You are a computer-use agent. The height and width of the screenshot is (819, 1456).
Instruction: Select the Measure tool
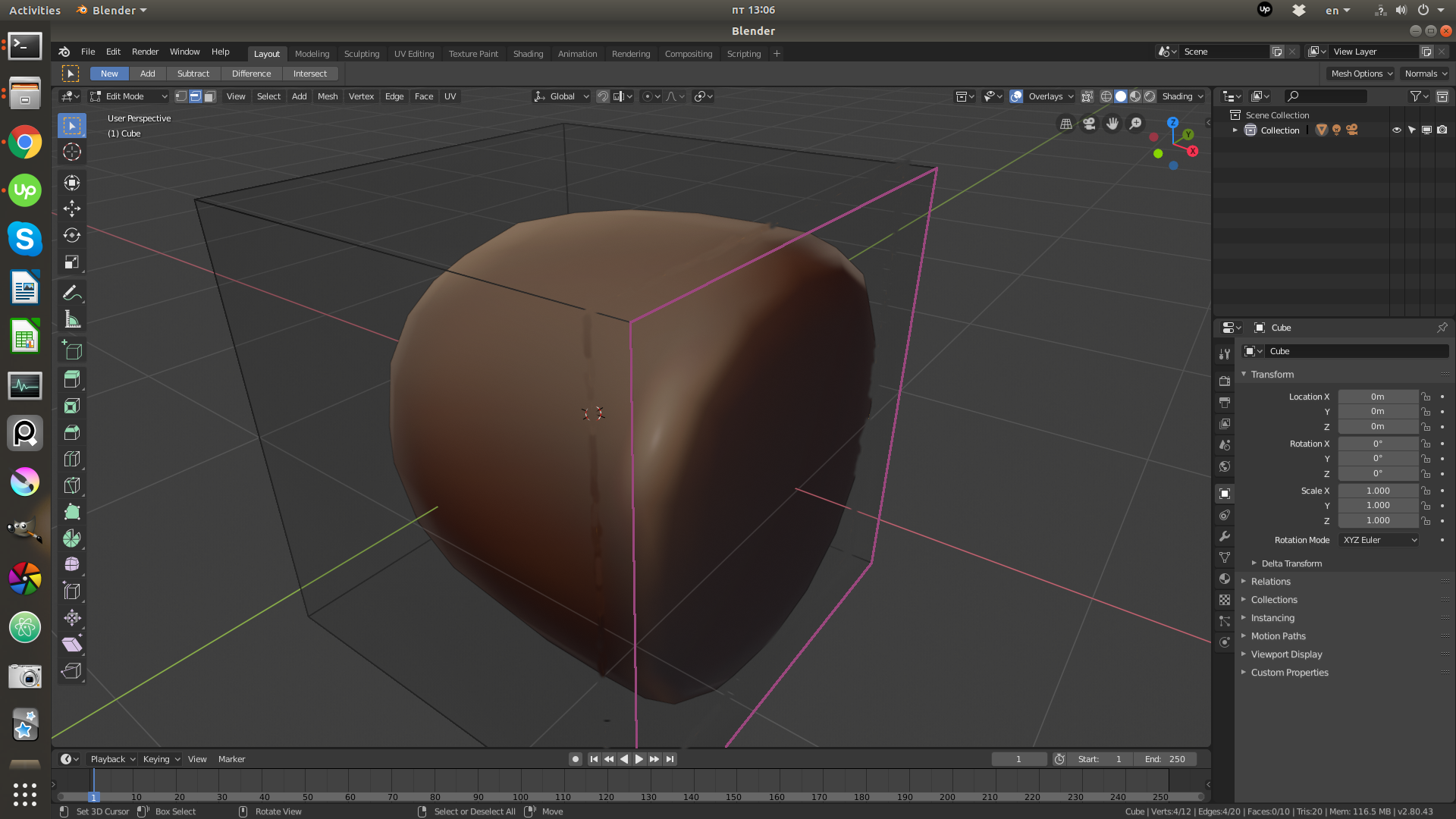pyautogui.click(x=72, y=319)
